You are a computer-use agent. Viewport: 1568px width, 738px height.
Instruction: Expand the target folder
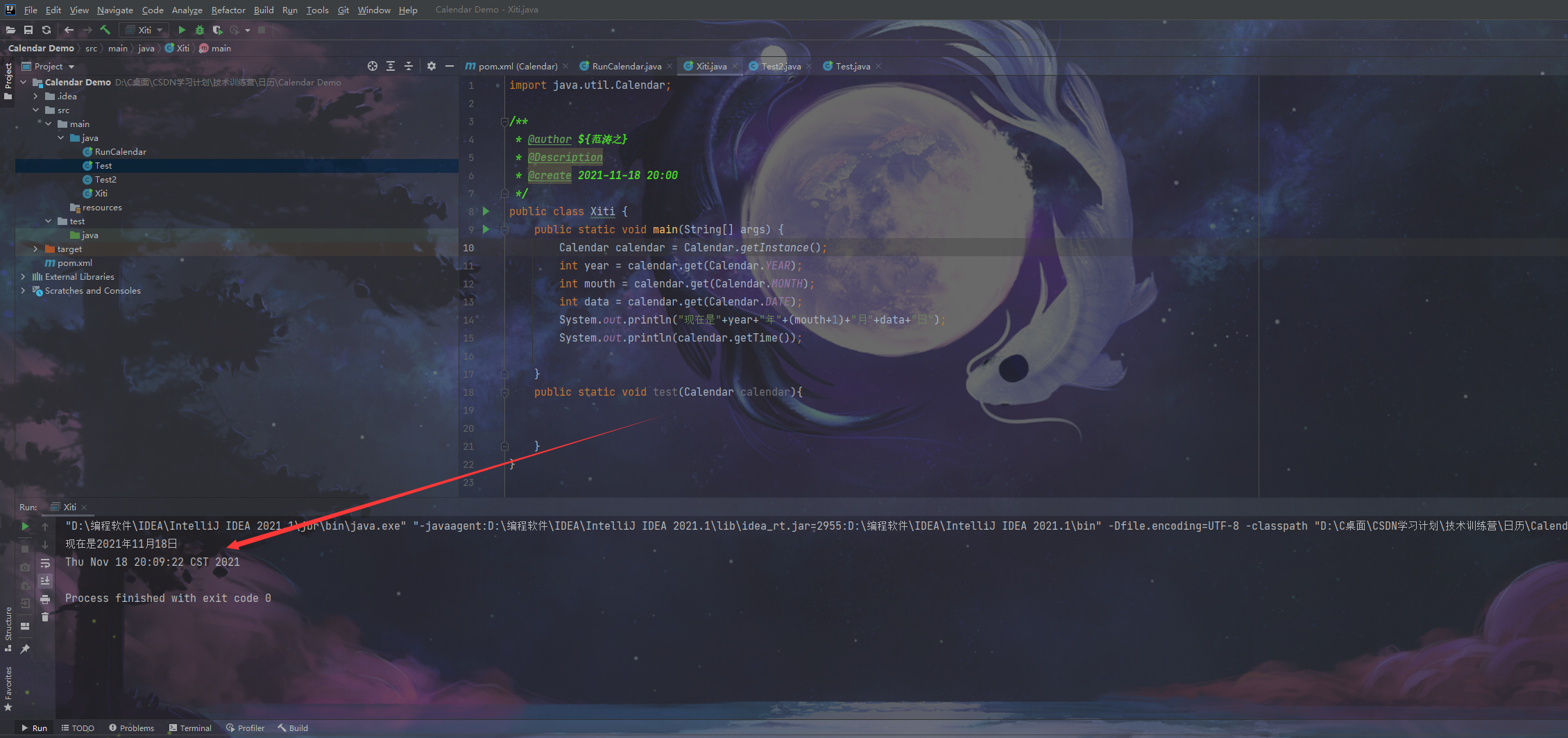coord(36,249)
